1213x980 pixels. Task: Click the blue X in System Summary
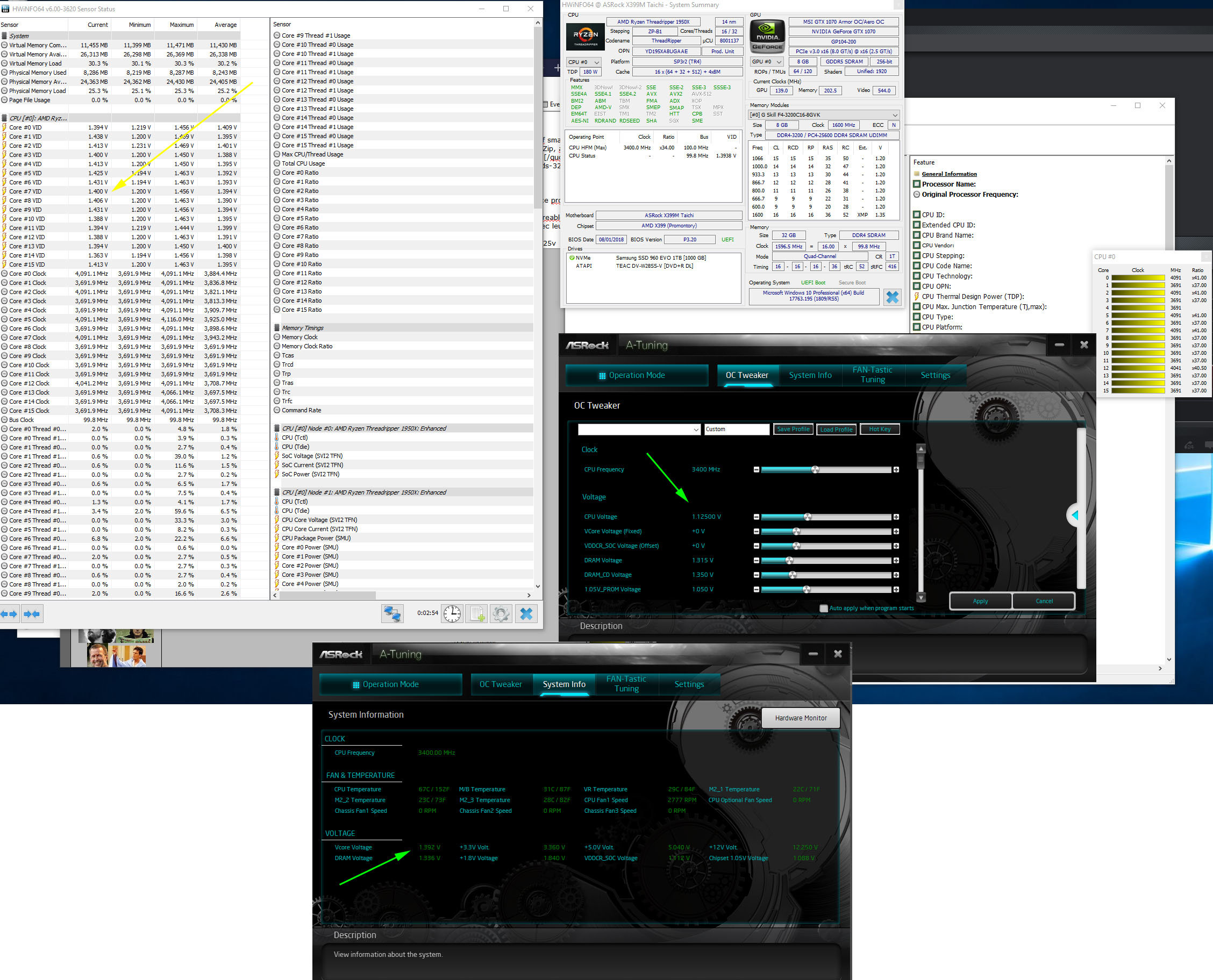coord(891,297)
